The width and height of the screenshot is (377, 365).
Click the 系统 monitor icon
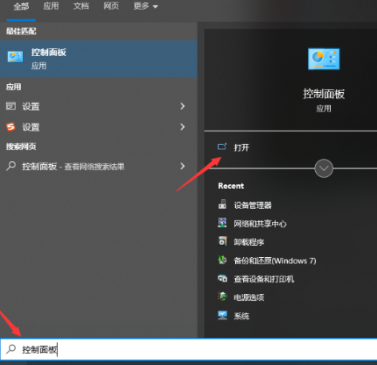(222, 315)
